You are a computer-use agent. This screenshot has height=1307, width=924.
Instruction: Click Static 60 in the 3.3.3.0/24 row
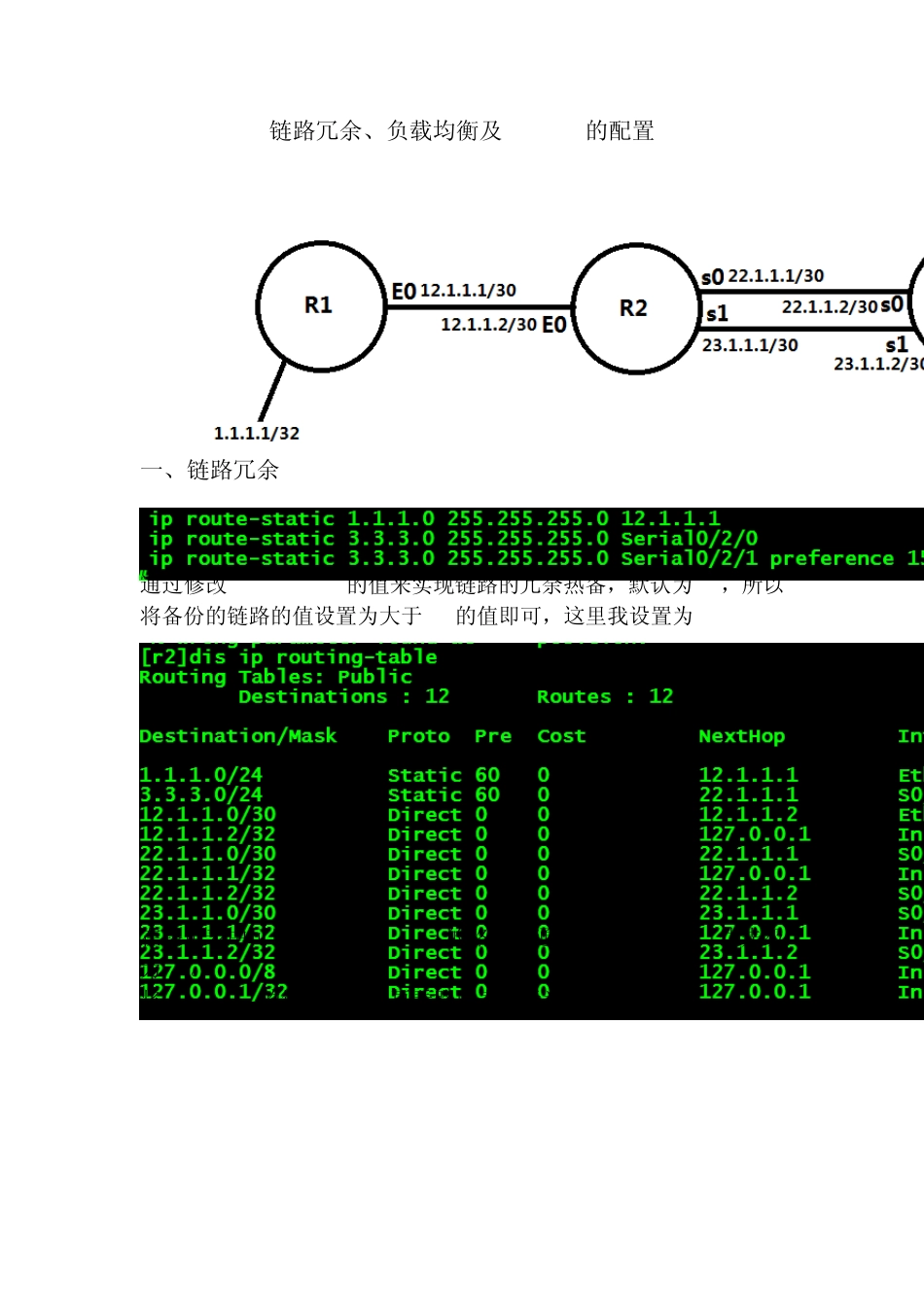pos(444,795)
